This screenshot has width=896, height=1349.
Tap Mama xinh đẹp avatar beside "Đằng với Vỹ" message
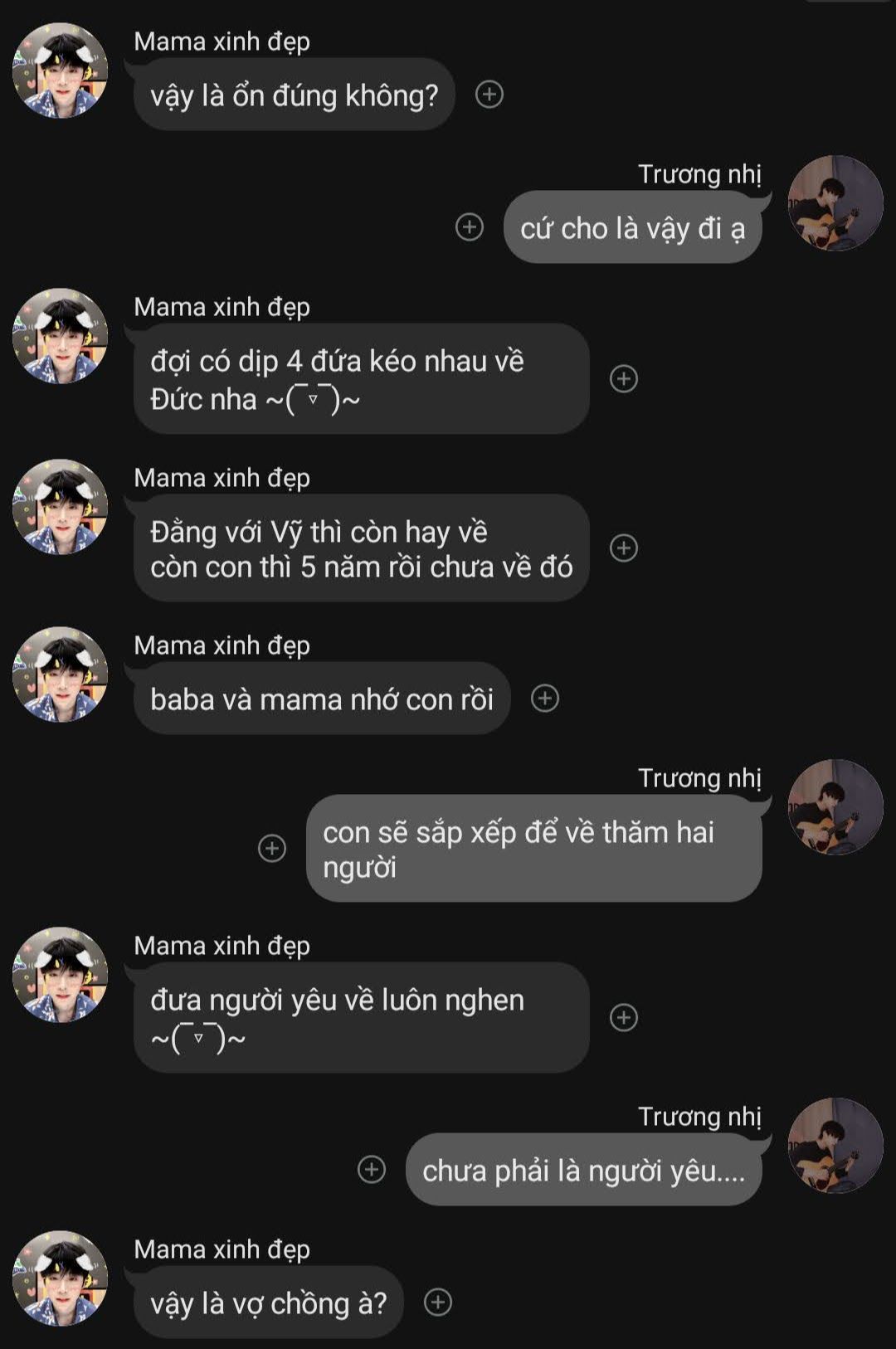[61, 507]
